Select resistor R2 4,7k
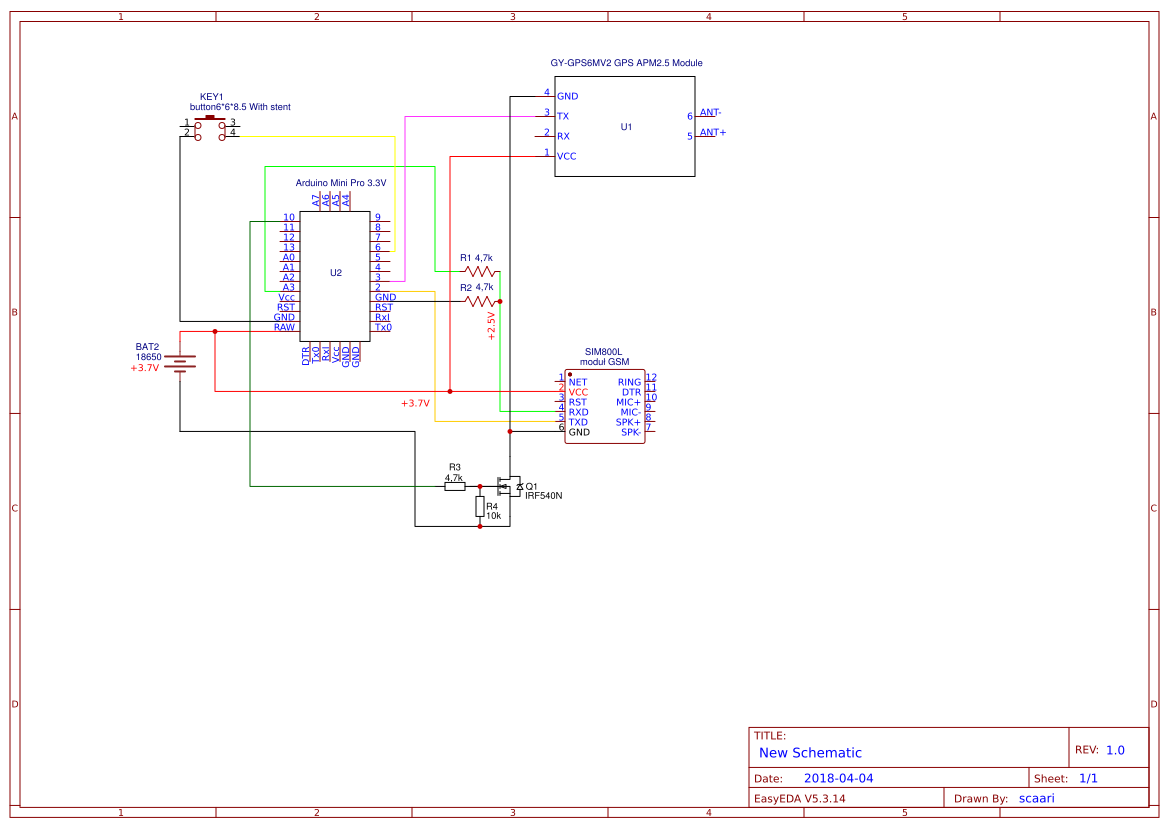Image resolution: width=1169 pixels, height=828 pixels. (x=481, y=301)
